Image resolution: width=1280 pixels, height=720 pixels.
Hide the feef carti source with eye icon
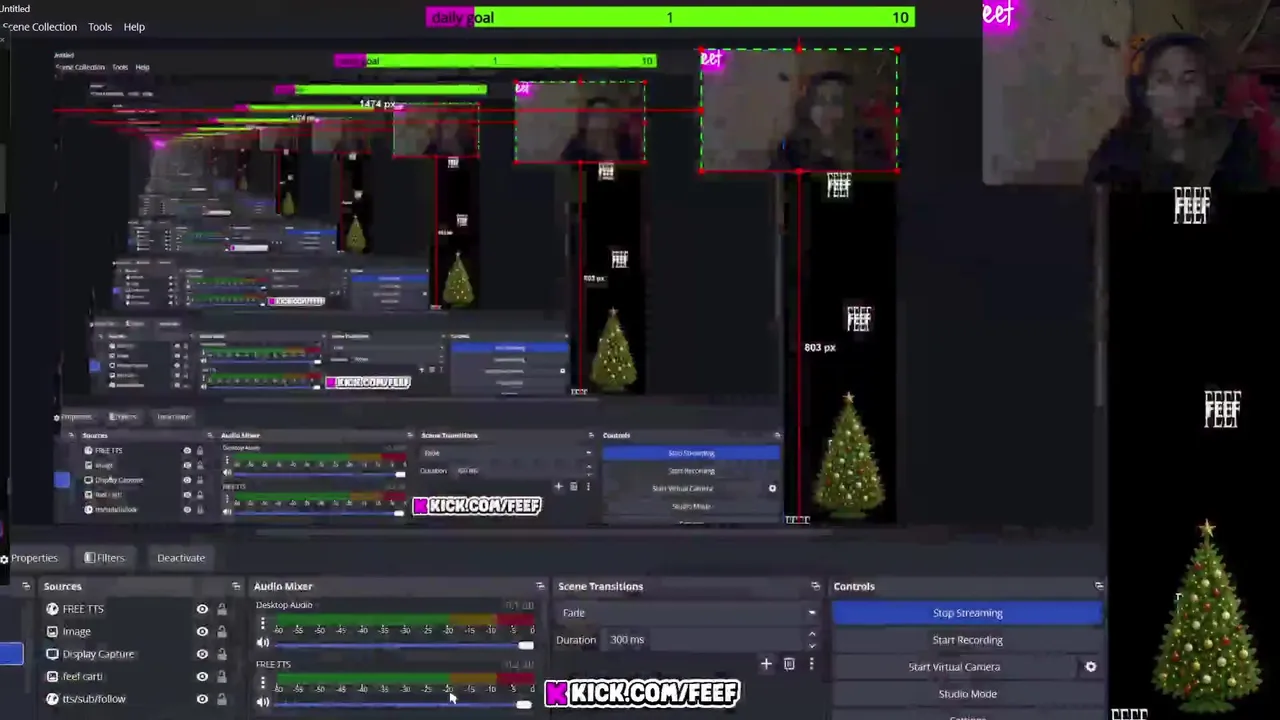202,676
